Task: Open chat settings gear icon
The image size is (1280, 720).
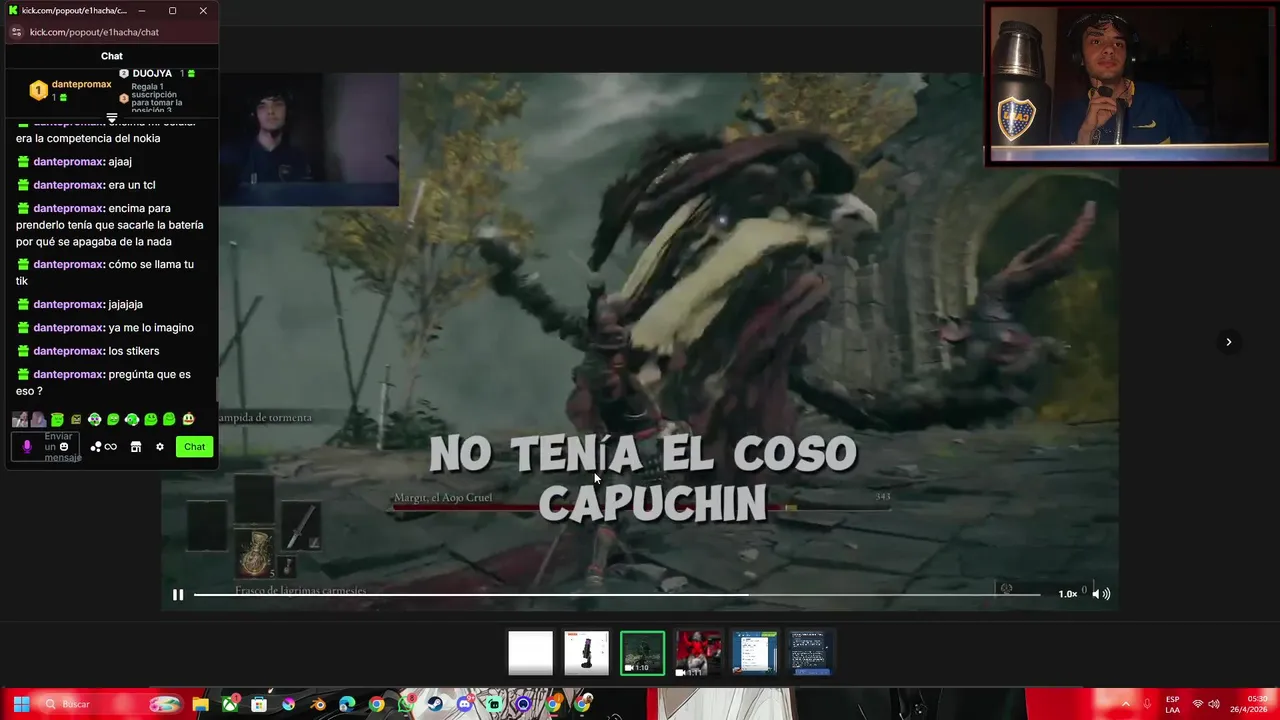Action: pos(160,447)
